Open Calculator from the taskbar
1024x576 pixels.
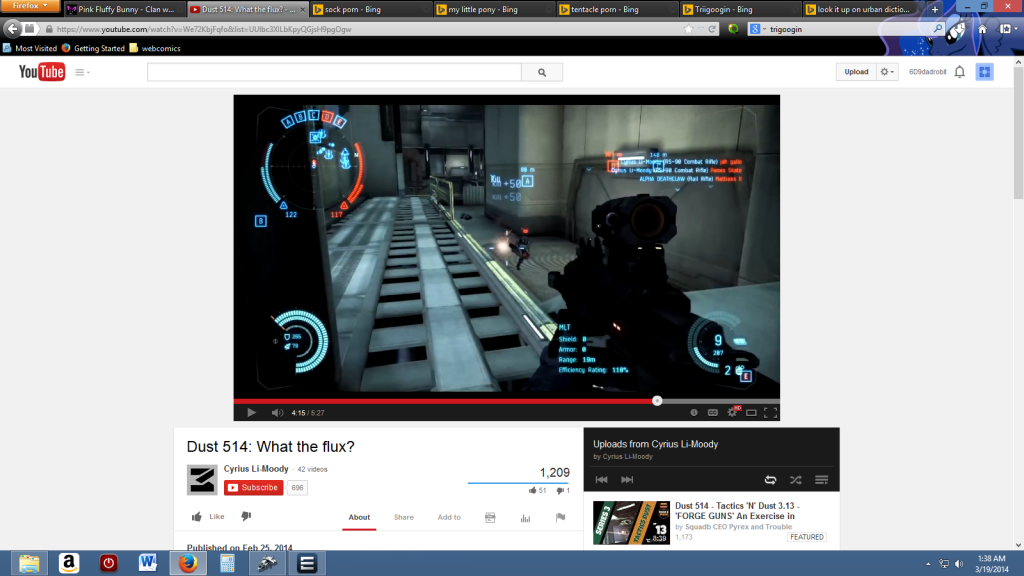pyautogui.click(x=227, y=563)
